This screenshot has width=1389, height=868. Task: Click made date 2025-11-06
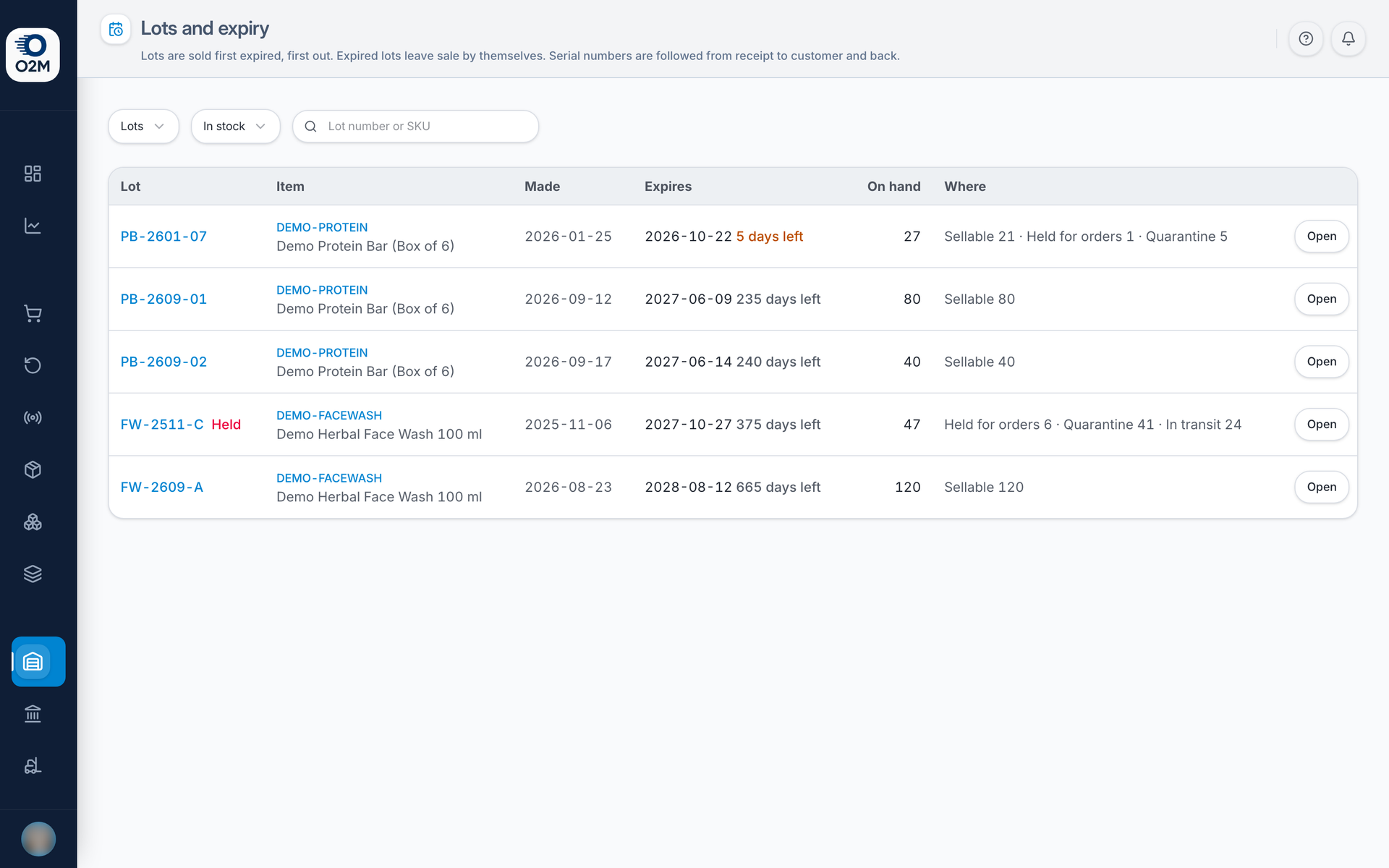pyautogui.click(x=568, y=425)
